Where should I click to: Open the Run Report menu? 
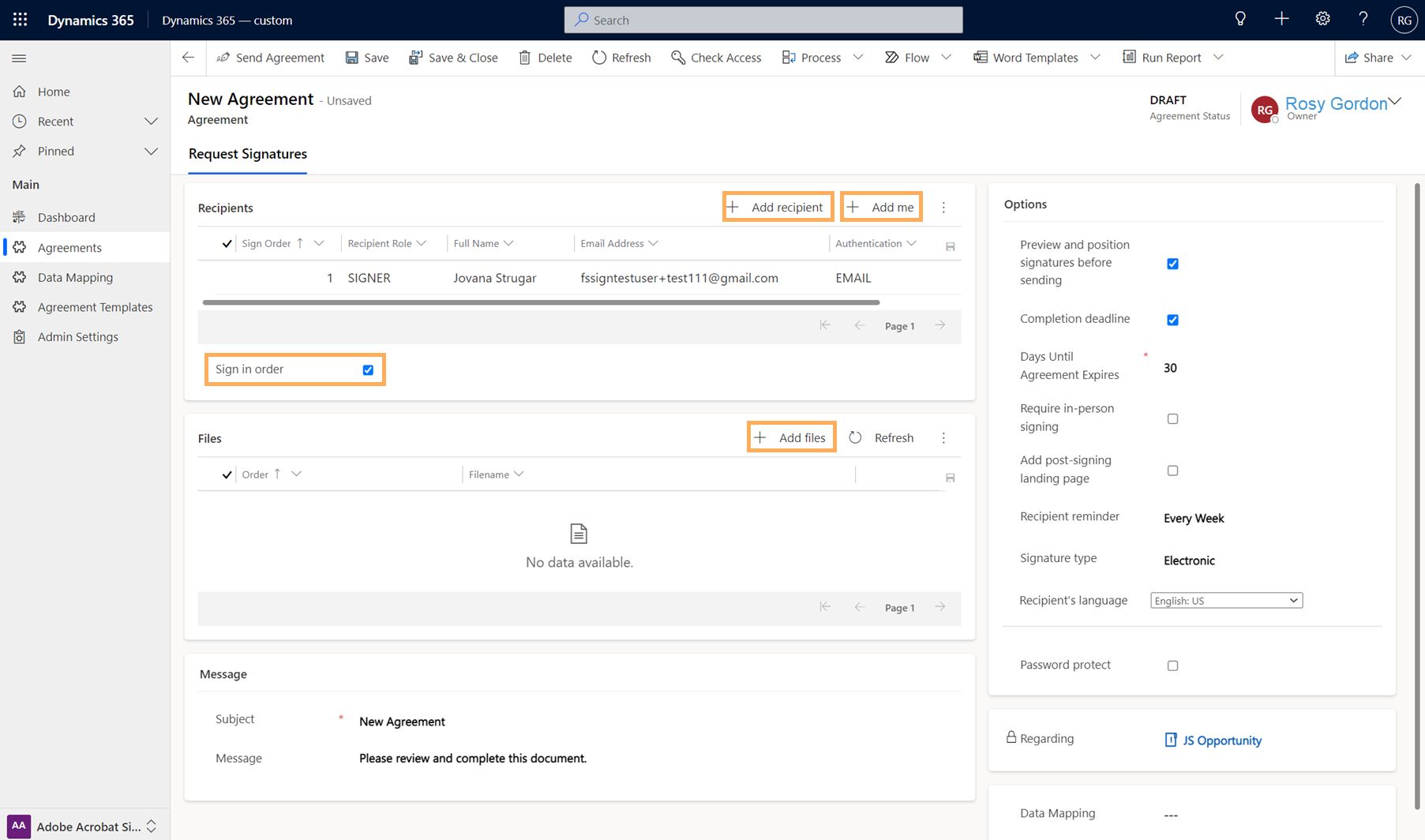(1172, 58)
